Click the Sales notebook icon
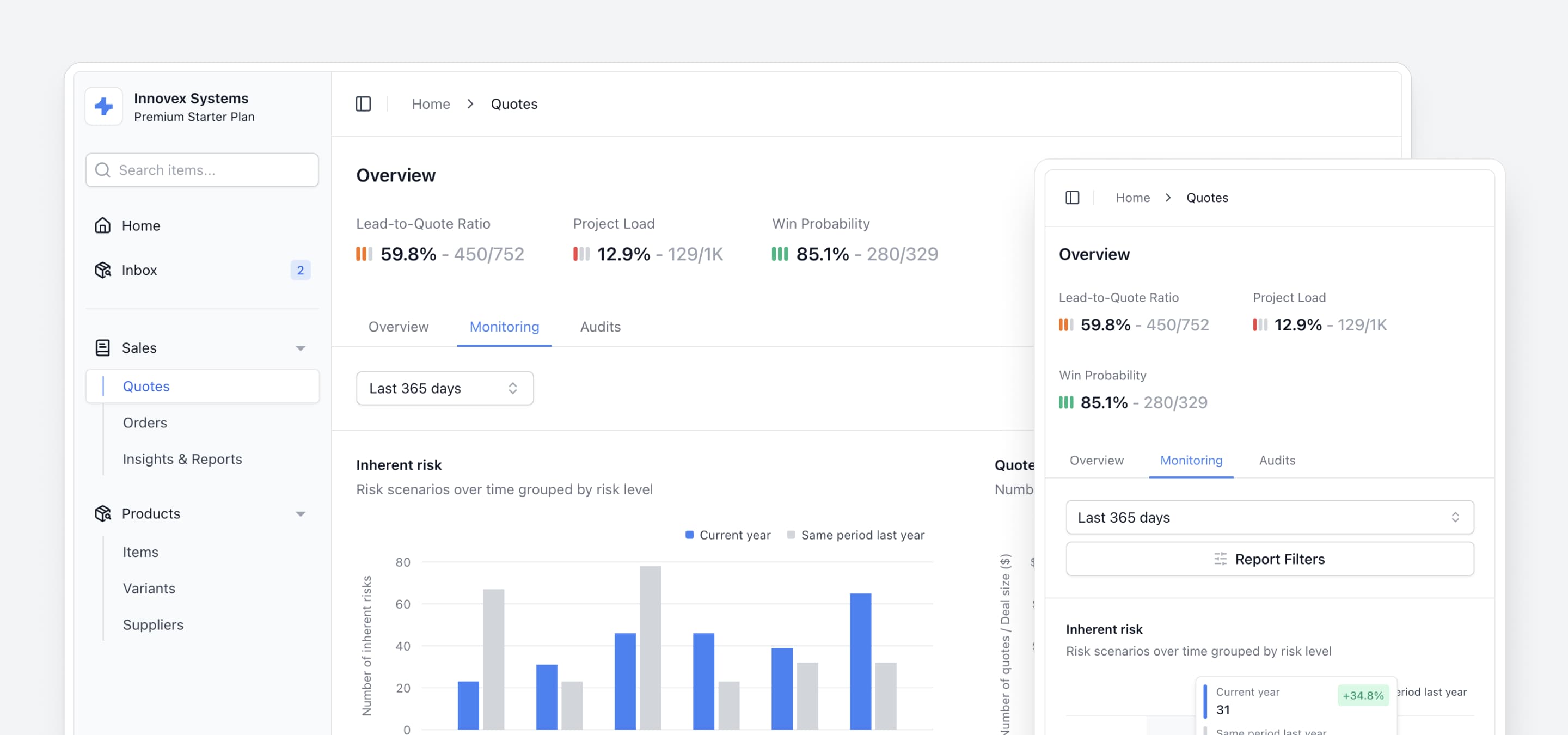The height and width of the screenshot is (735, 1568). click(x=103, y=347)
